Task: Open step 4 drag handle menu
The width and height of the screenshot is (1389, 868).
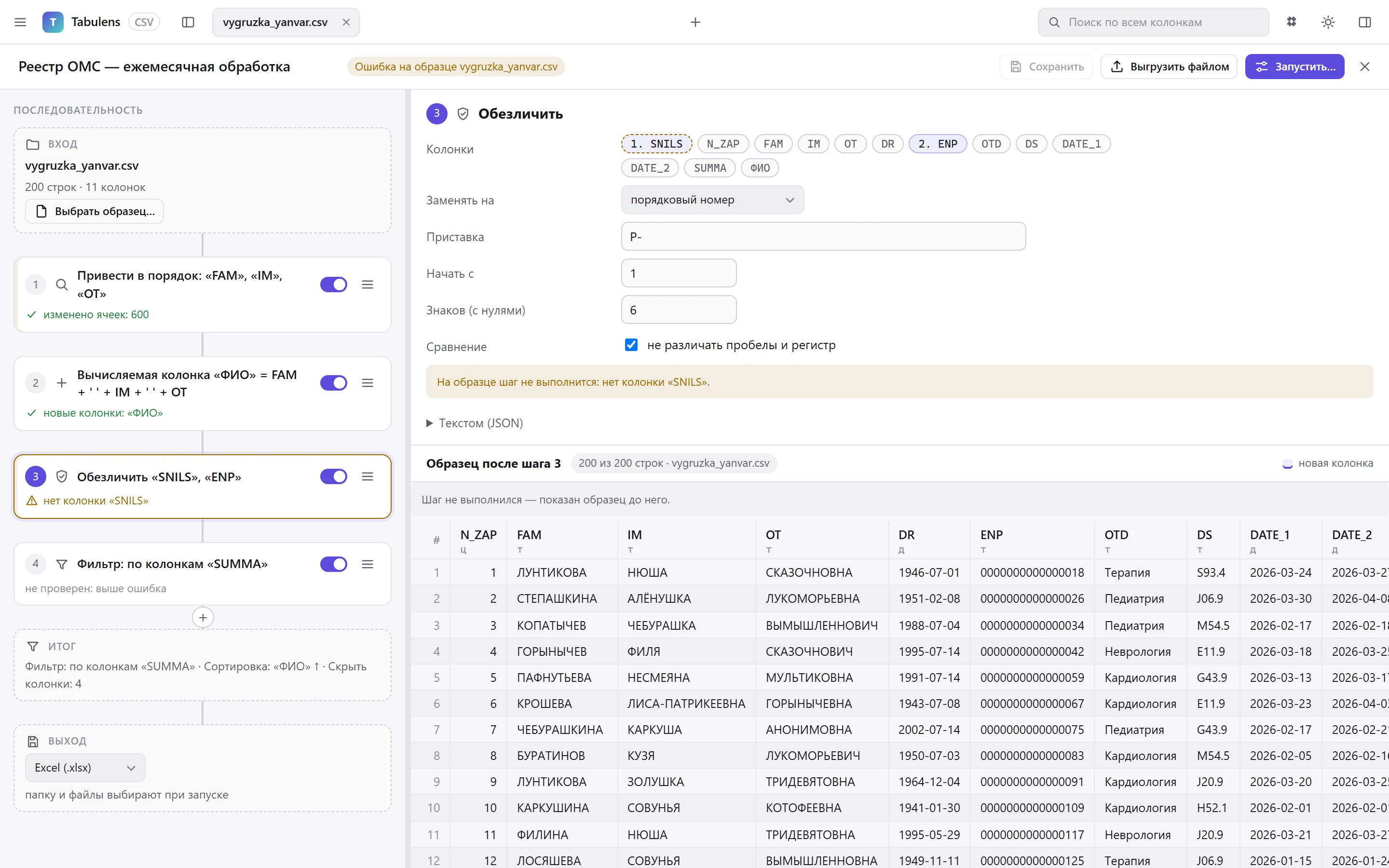Action: 368,564
